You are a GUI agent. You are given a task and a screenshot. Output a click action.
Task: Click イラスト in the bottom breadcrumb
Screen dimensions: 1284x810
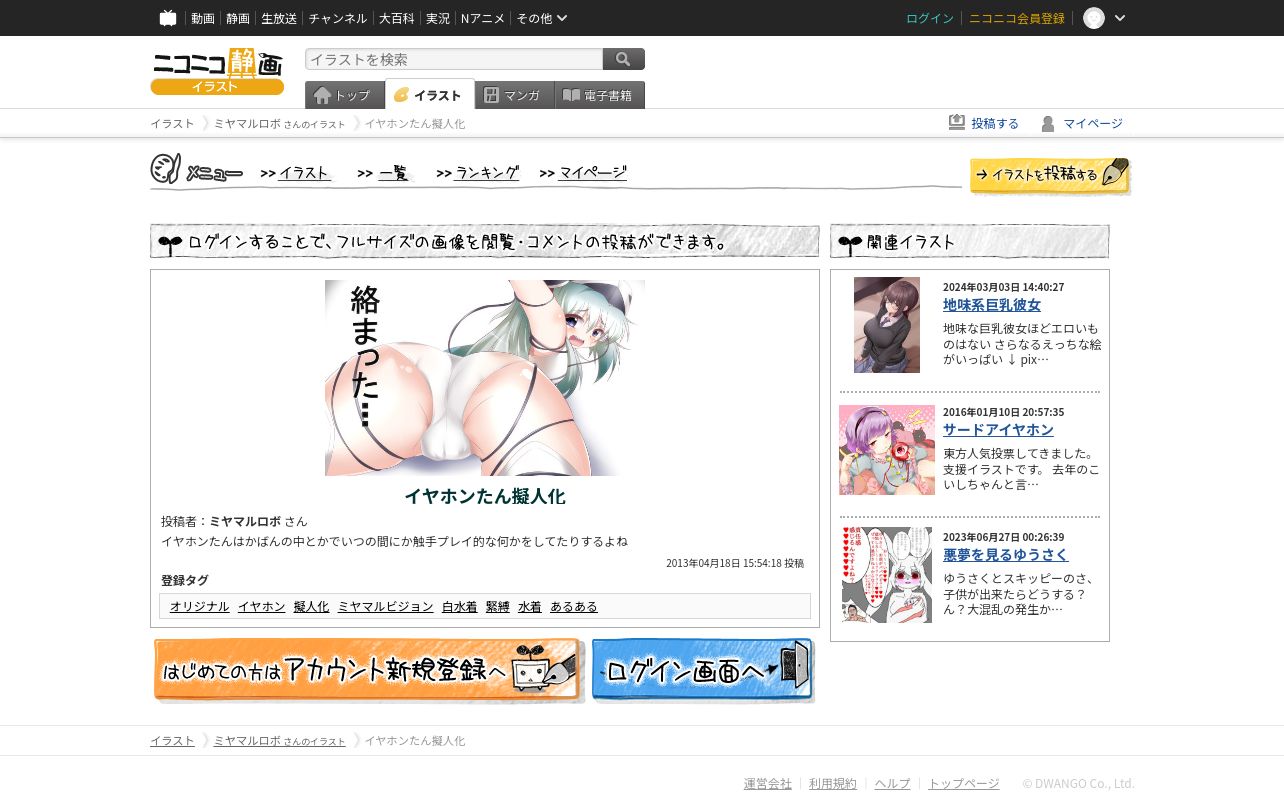click(x=172, y=741)
